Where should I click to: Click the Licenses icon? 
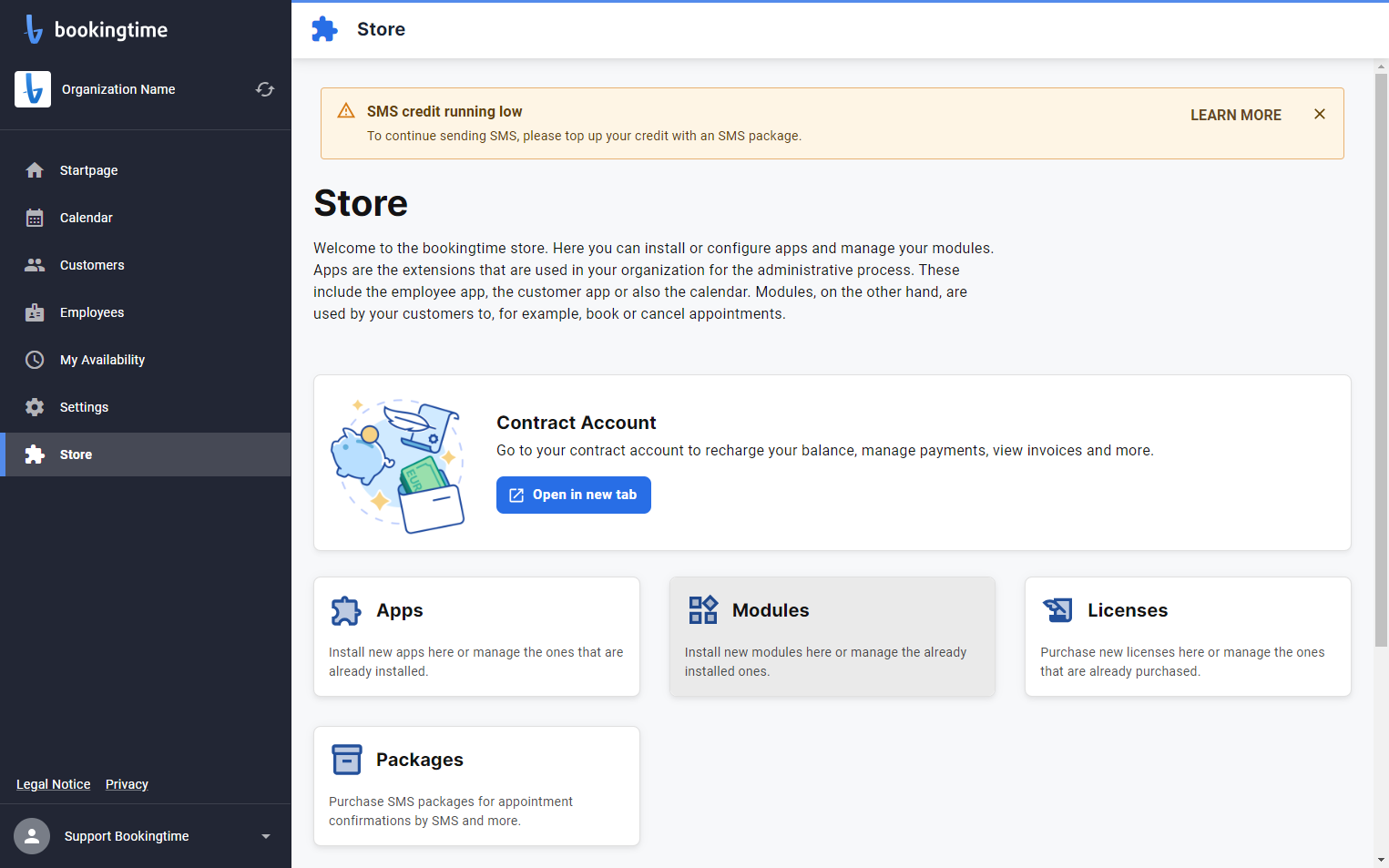[x=1058, y=610]
